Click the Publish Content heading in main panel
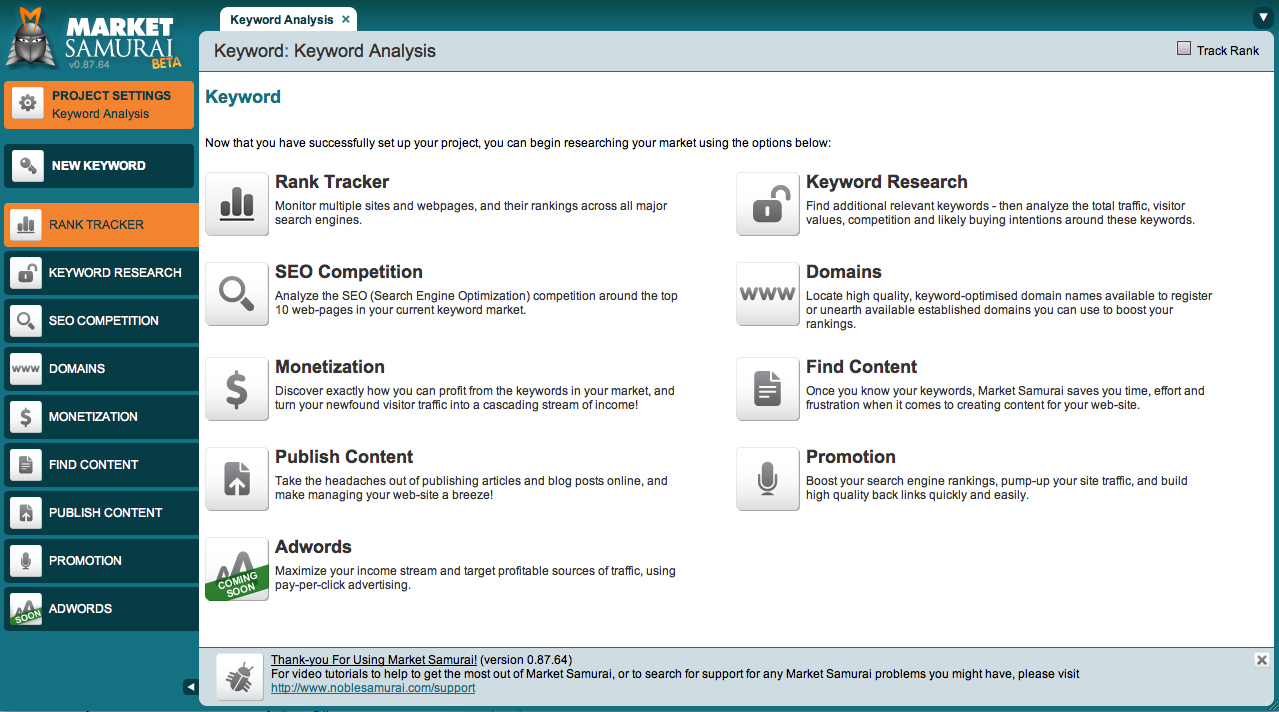This screenshot has height=712, width=1279. pyautogui.click(x=344, y=457)
